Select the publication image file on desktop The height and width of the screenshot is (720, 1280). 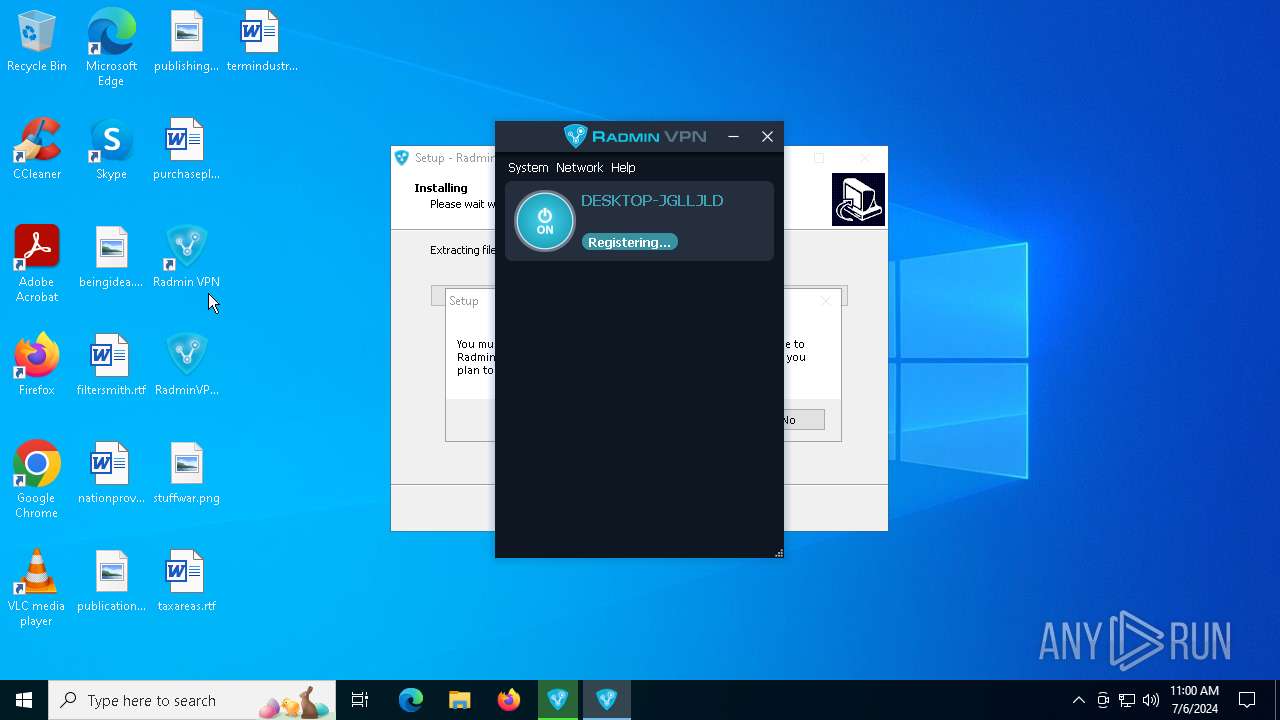tap(111, 582)
